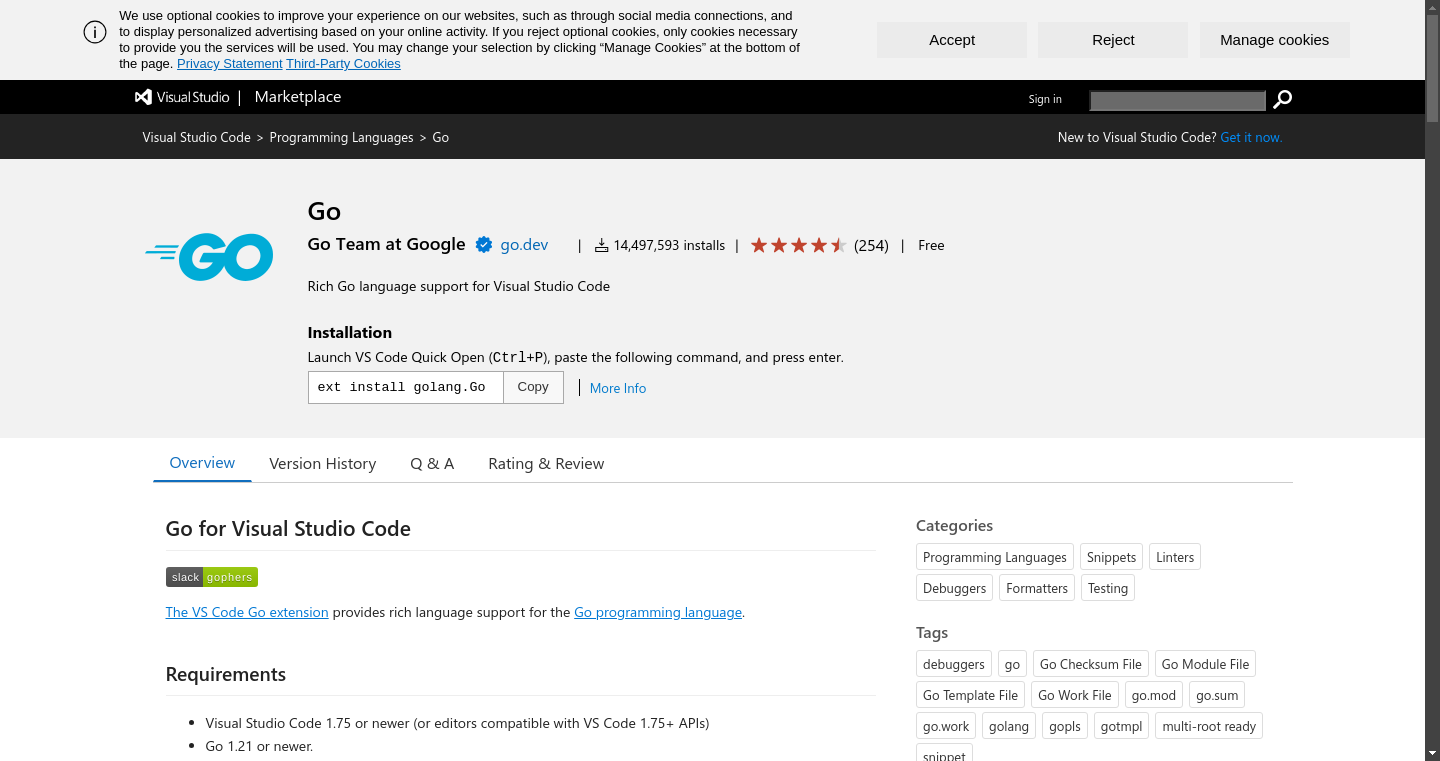Screen dimensions: 1440x761
Task: Click the gotmpl tag
Action: [x=1122, y=726]
